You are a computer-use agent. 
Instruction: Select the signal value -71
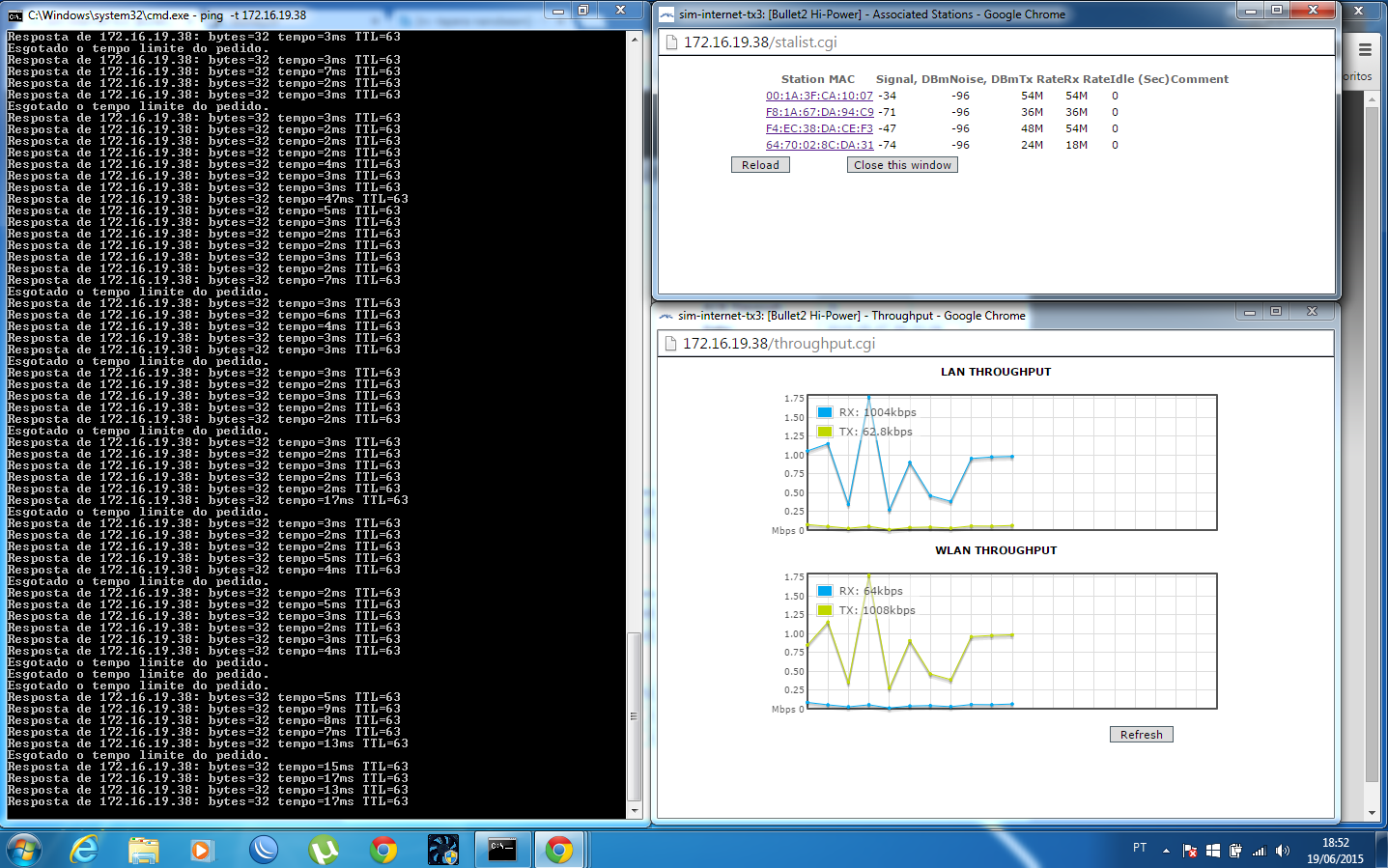click(887, 112)
